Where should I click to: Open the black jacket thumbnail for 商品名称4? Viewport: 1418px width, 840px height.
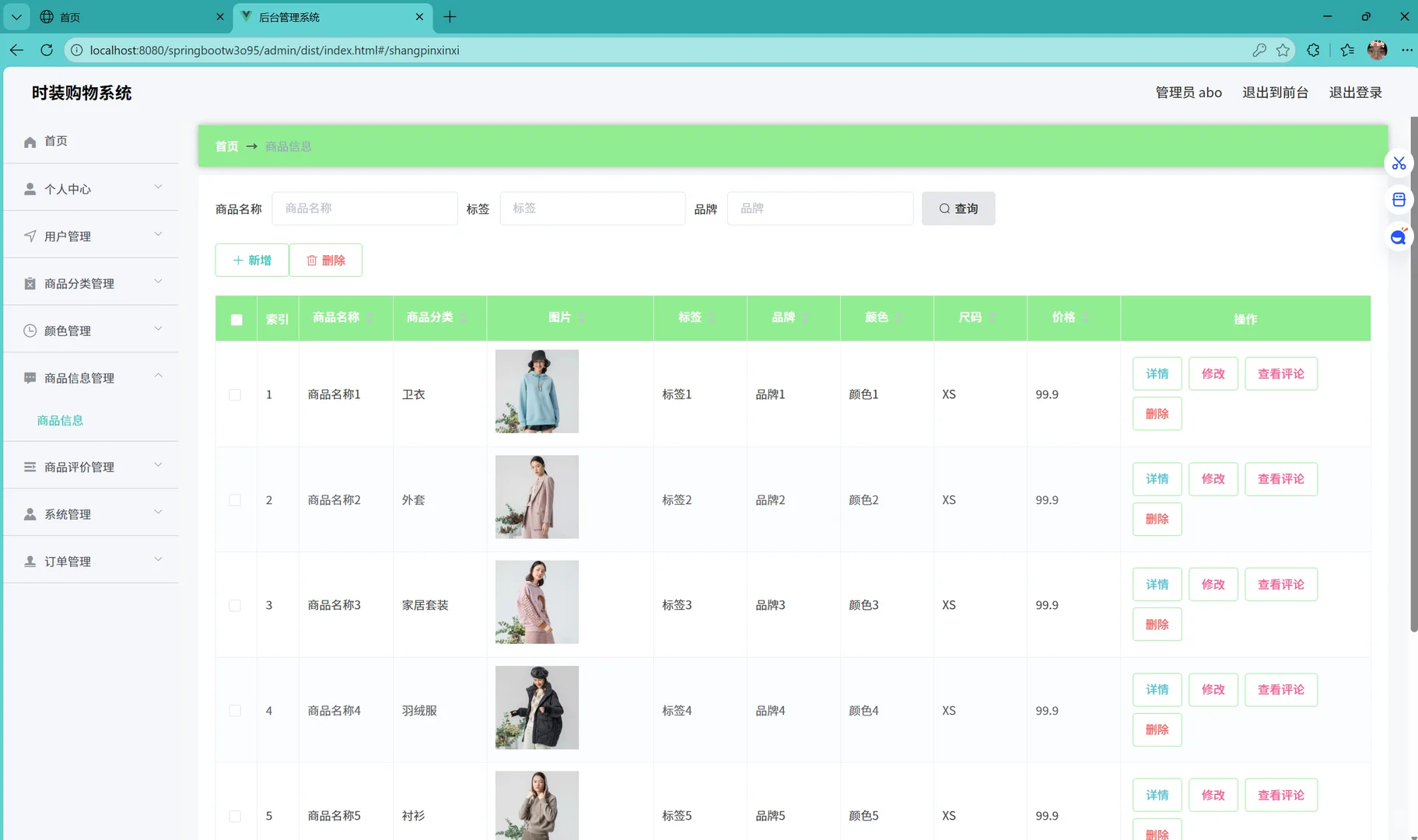(537, 708)
